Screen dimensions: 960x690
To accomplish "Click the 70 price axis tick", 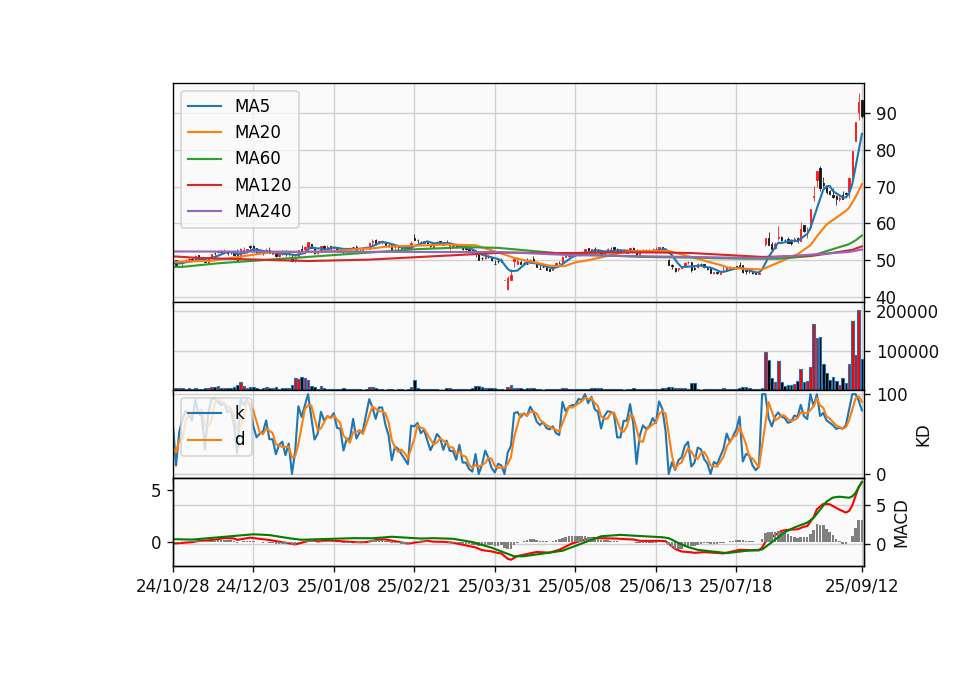I will click(x=887, y=188).
